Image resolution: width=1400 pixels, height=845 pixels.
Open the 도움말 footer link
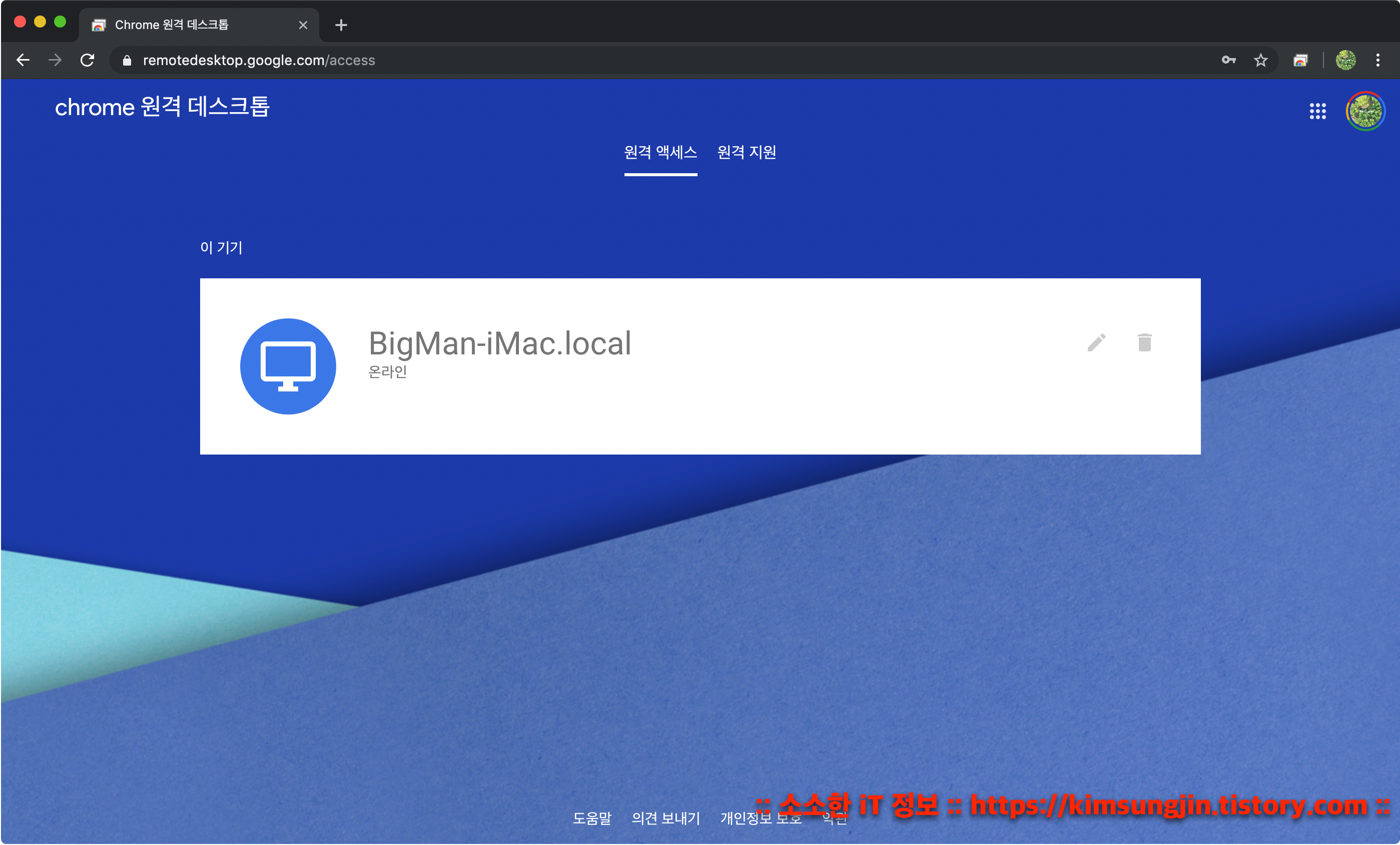click(x=592, y=818)
